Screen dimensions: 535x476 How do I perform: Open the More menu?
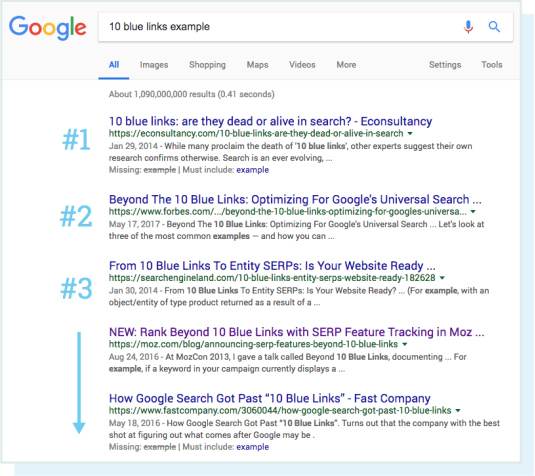click(x=346, y=65)
